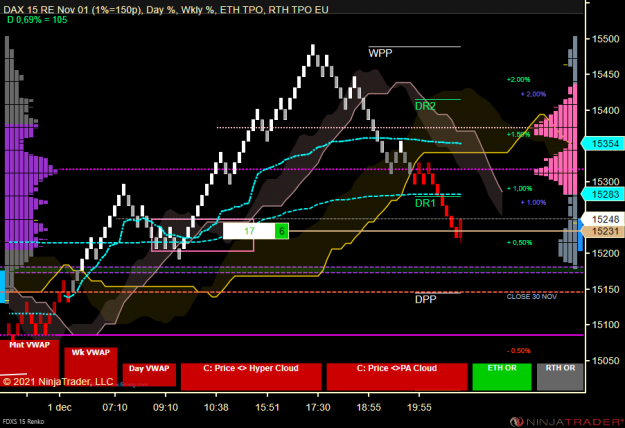Screen dimensions: 625x428
Task: Click the 15100 price axis label
Action: tap(605, 325)
